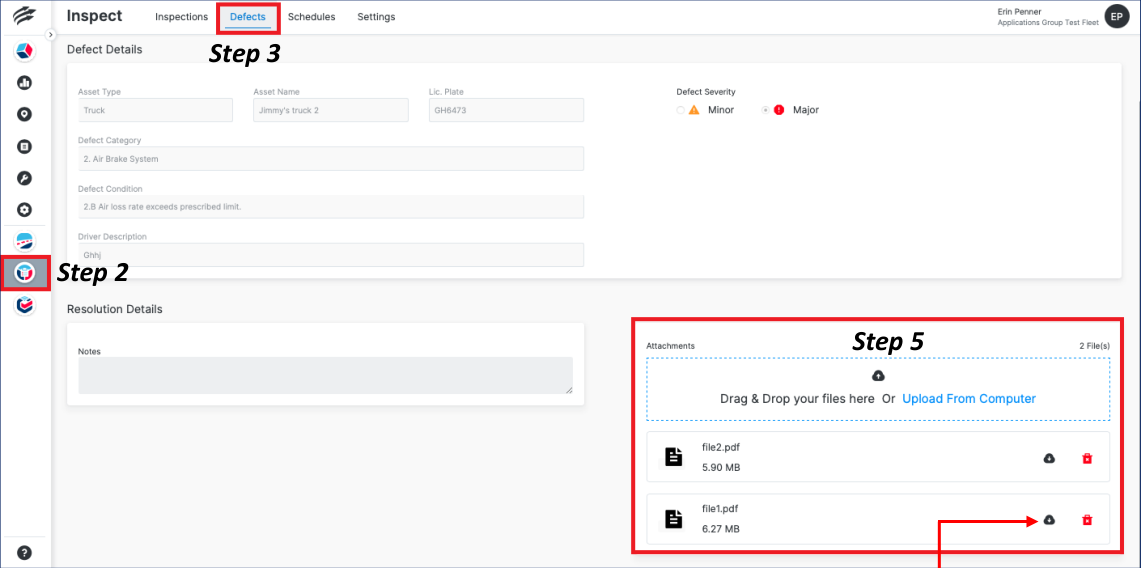Viewport: 1141px width, 568px height.
Task: Click the wrench maintenance icon in sidebar
Action: tap(25, 178)
